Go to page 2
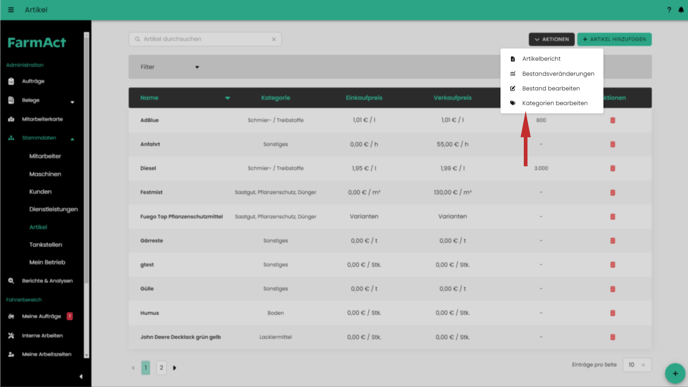Screen dimensions: 688x387 click(161, 368)
